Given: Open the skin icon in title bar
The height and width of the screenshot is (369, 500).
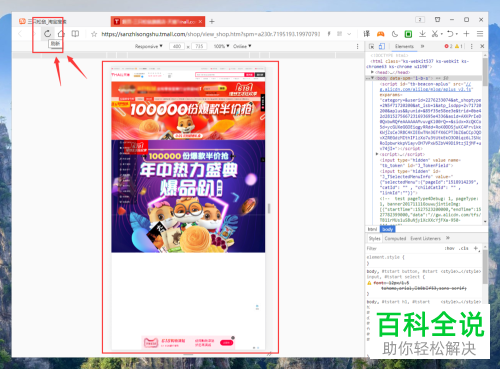Looking at the screenshot, I should pos(438,20).
